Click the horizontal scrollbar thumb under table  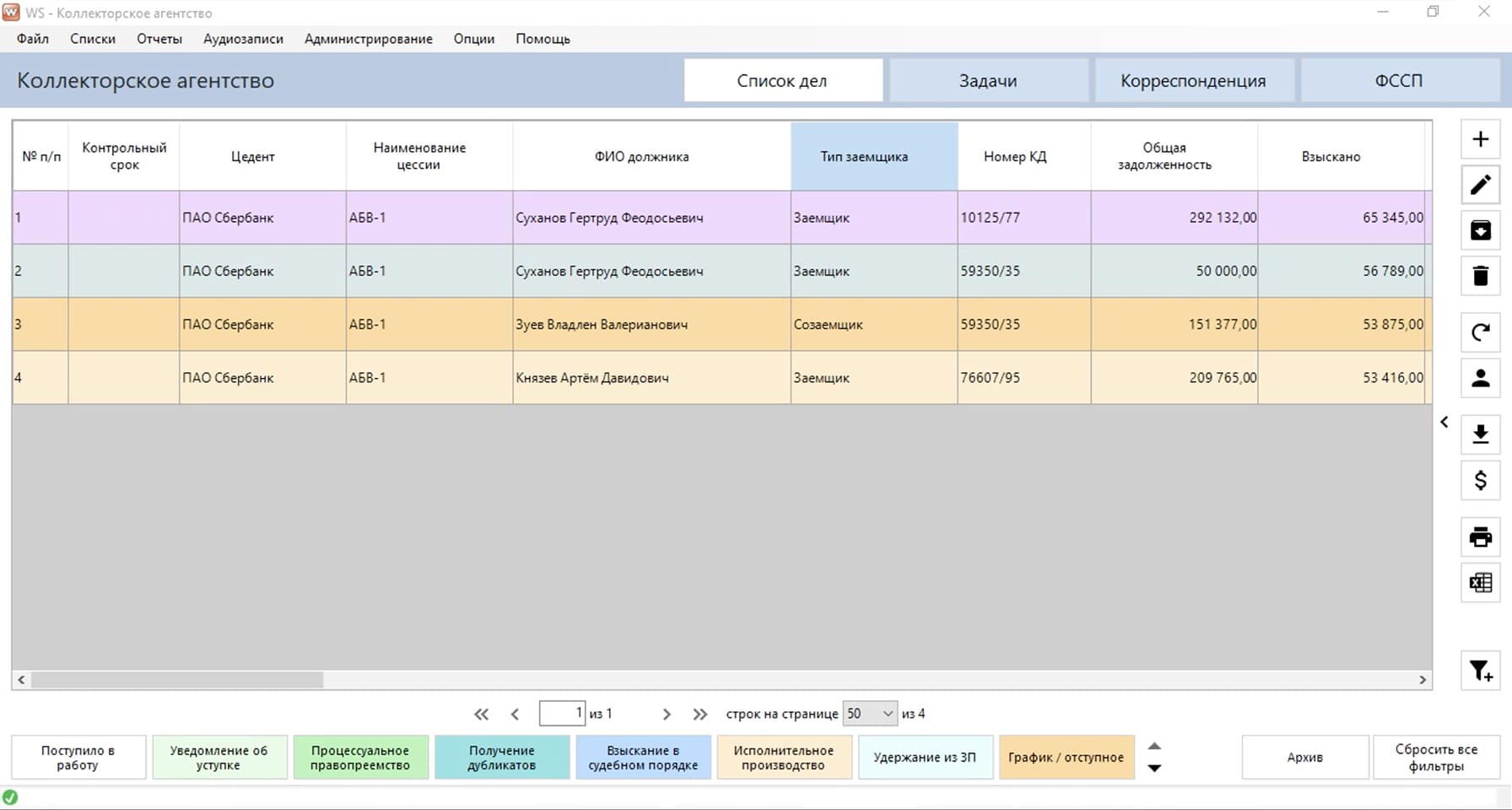click(x=177, y=680)
